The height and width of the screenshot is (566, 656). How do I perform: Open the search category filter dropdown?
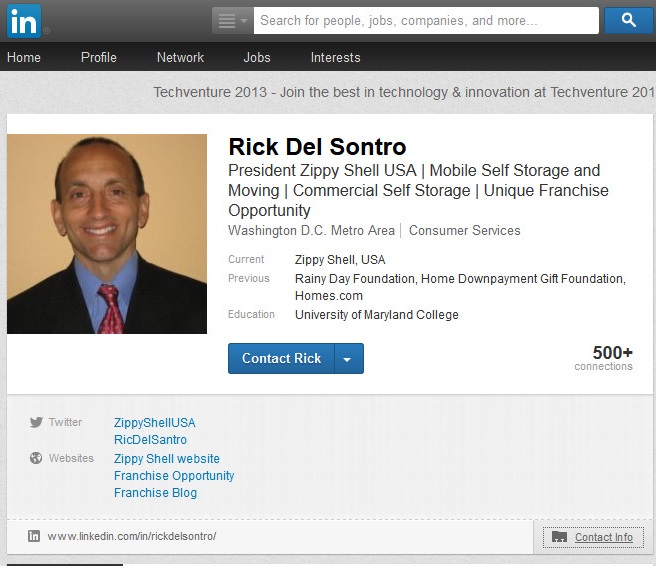point(232,20)
